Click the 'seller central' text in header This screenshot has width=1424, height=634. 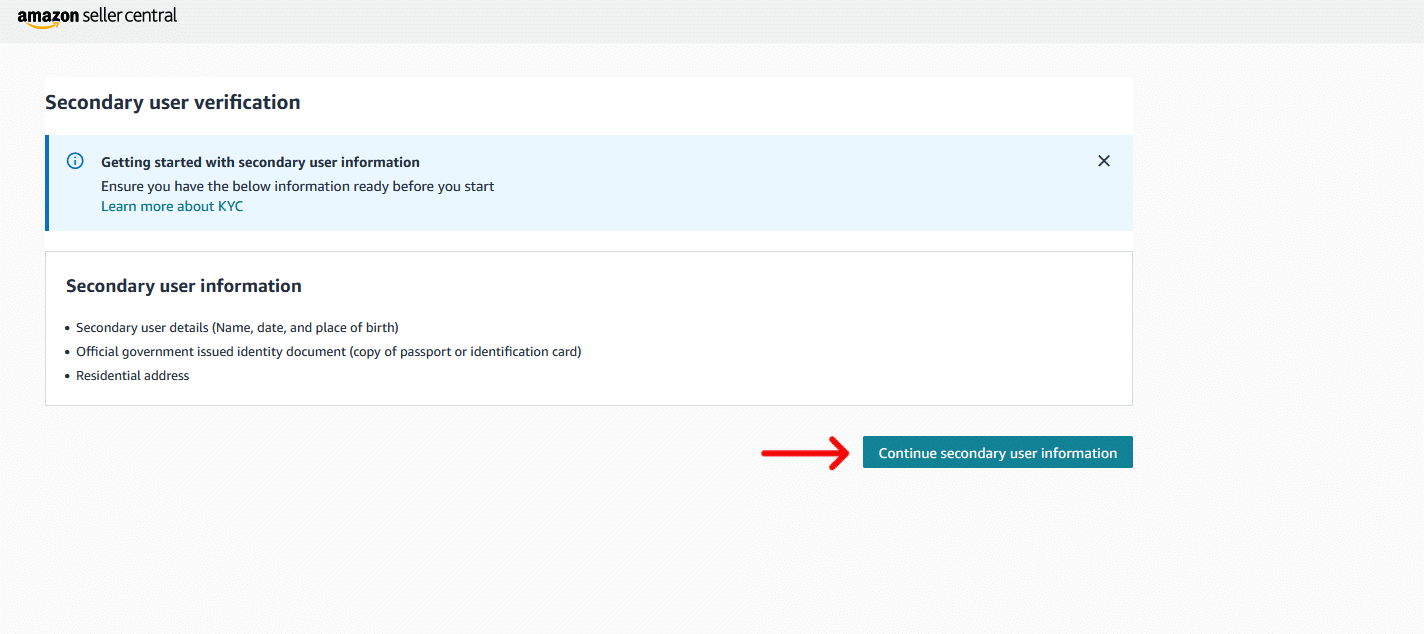[132, 16]
